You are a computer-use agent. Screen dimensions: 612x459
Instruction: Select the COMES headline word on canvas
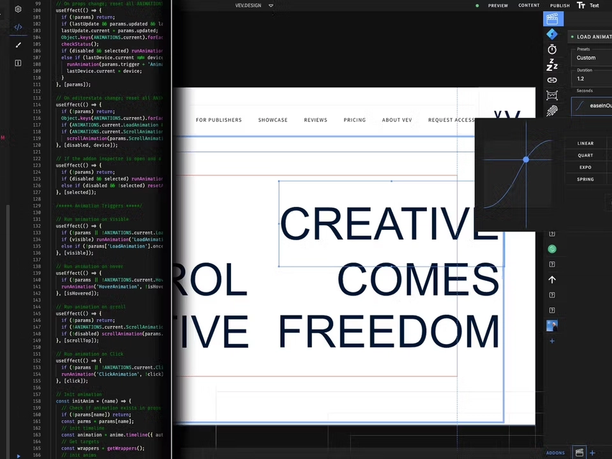[418, 279]
